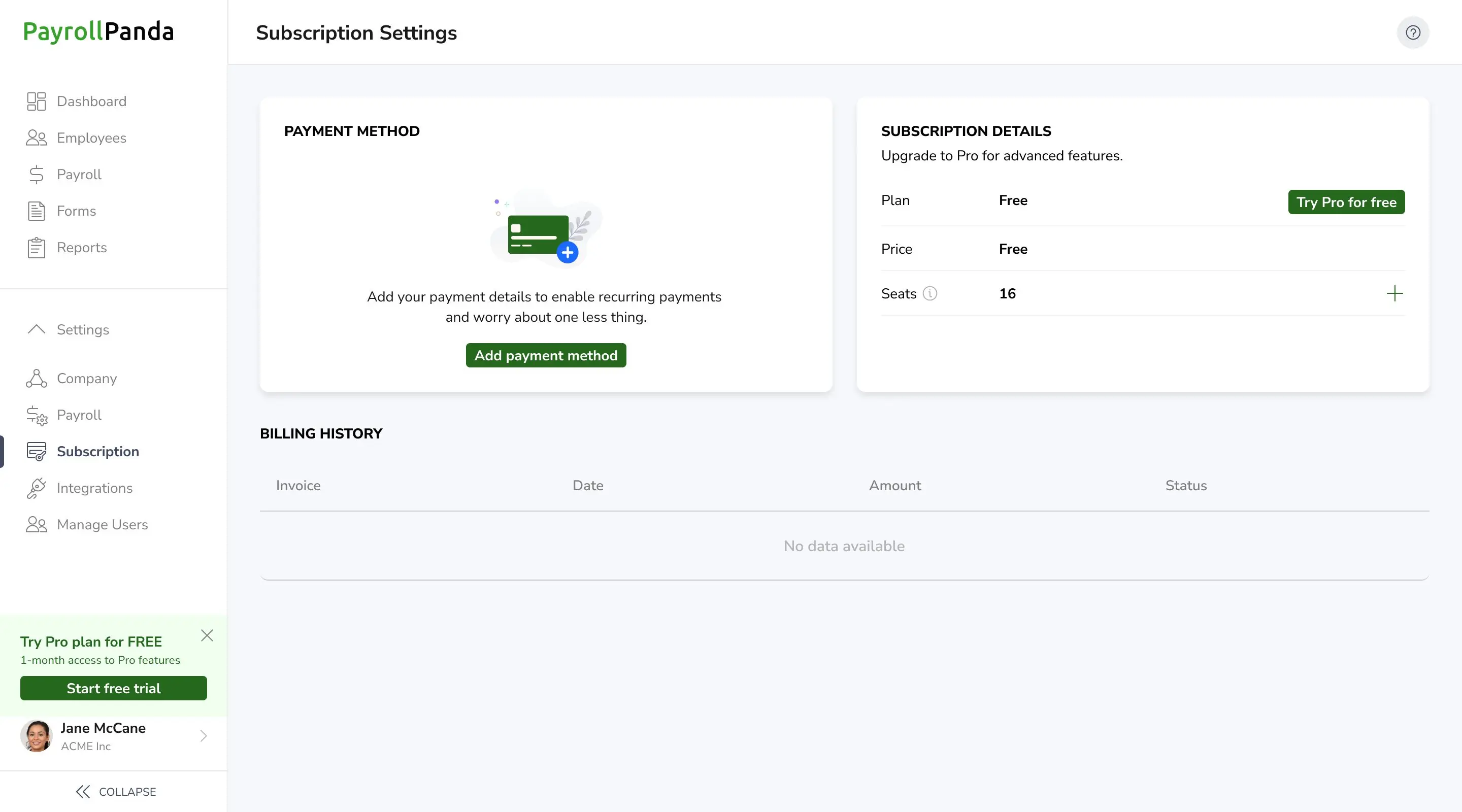
Task: Open Company settings icon
Action: point(37,379)
